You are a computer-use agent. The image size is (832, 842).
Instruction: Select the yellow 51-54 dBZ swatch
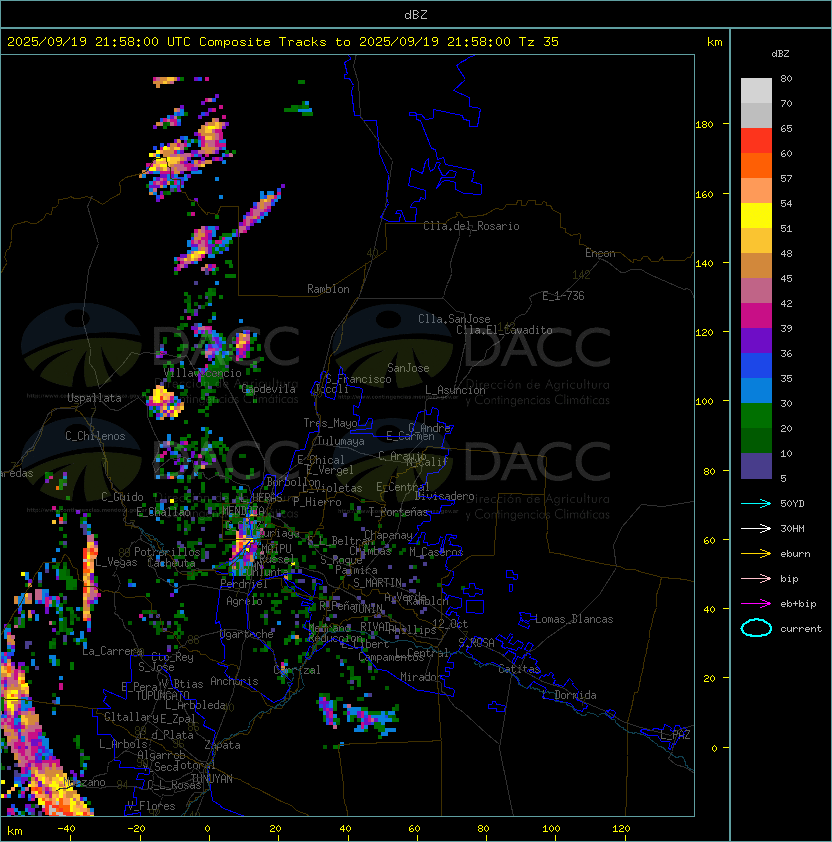(x=756, y=216)
